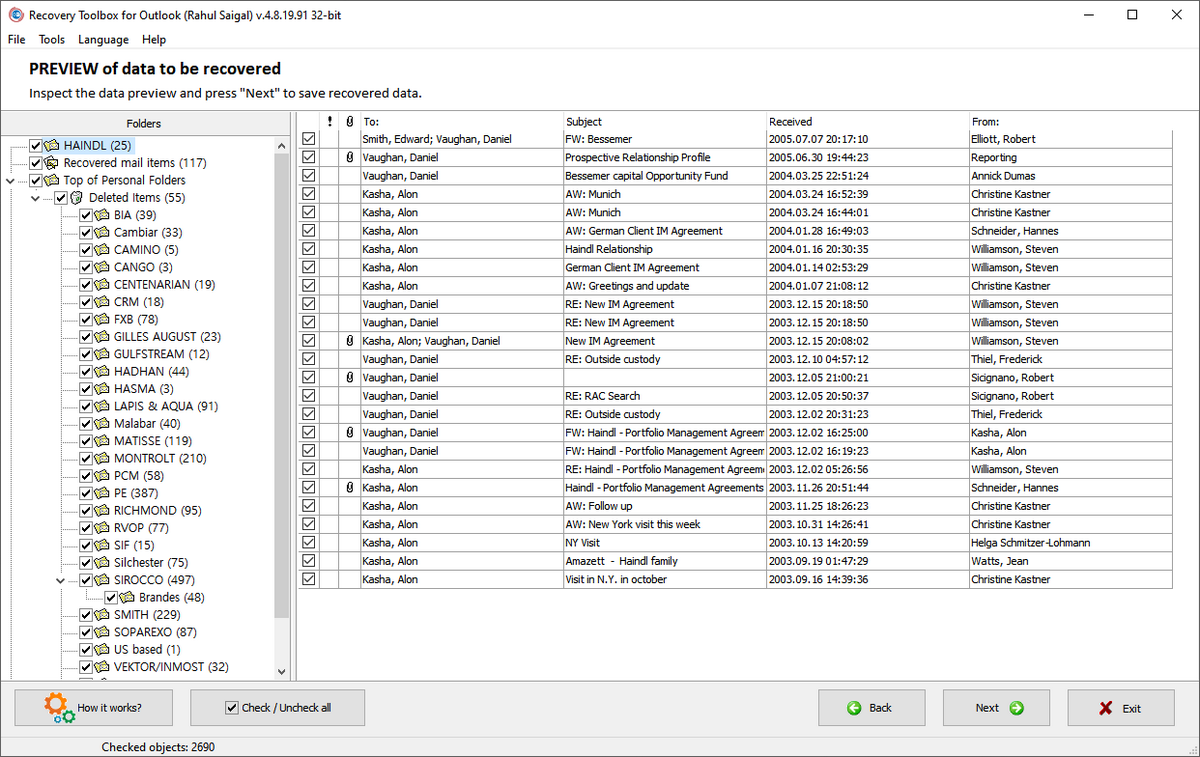Toggle the Check / Uncheck all box

point(232,707)
